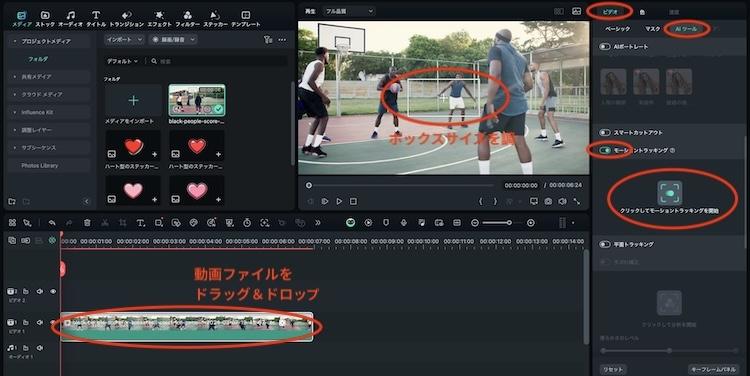Click the メディアをインポート plus tile
The width and height of the screenshot is (750, 376).
[133, 100]
